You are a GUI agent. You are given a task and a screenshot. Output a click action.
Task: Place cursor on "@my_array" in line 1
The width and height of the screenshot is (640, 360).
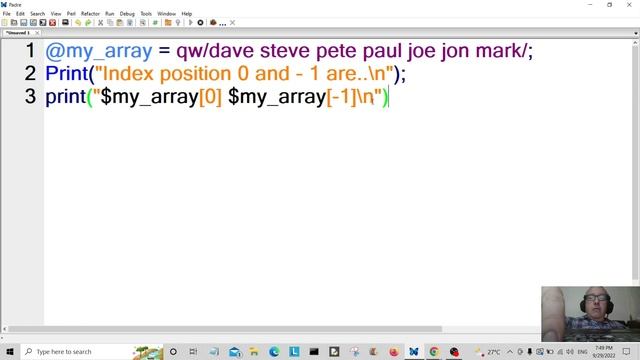pyautogui.click(x=99, y=51)
